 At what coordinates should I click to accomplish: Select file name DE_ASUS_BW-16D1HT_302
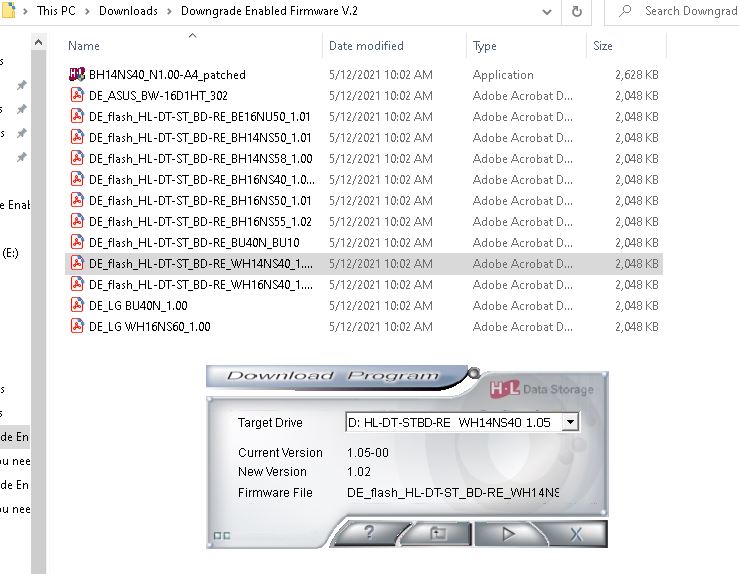158,96
